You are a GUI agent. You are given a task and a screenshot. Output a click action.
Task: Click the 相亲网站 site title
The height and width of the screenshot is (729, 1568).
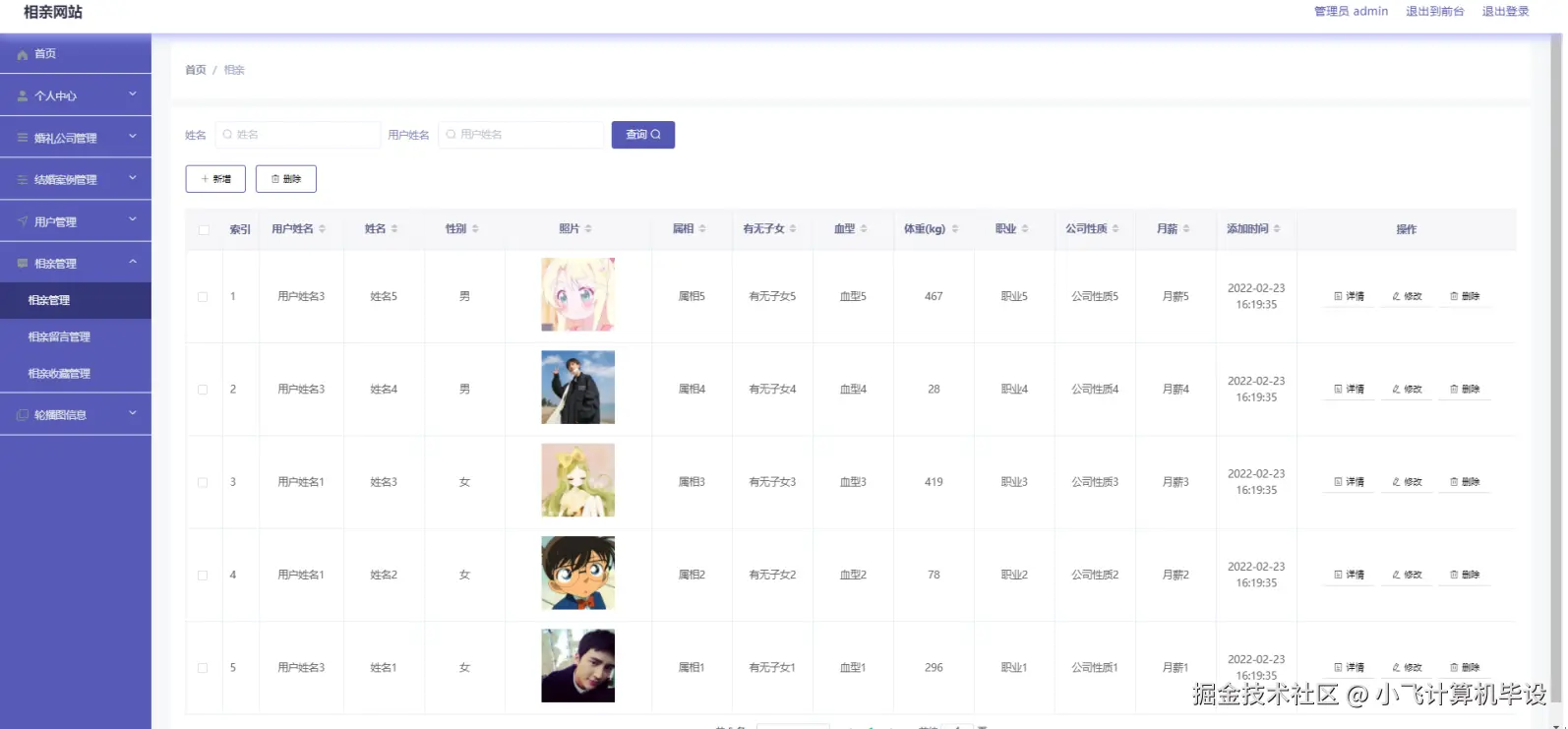click(53, 13)
